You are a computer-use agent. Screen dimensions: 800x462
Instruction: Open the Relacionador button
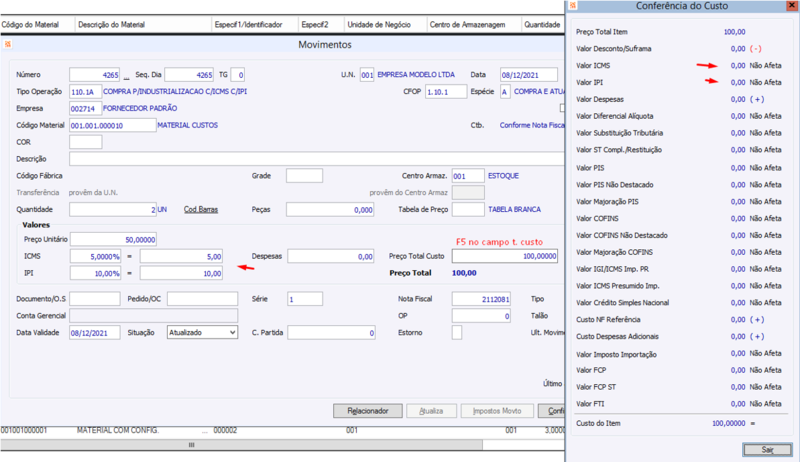[x=368, y=410]
